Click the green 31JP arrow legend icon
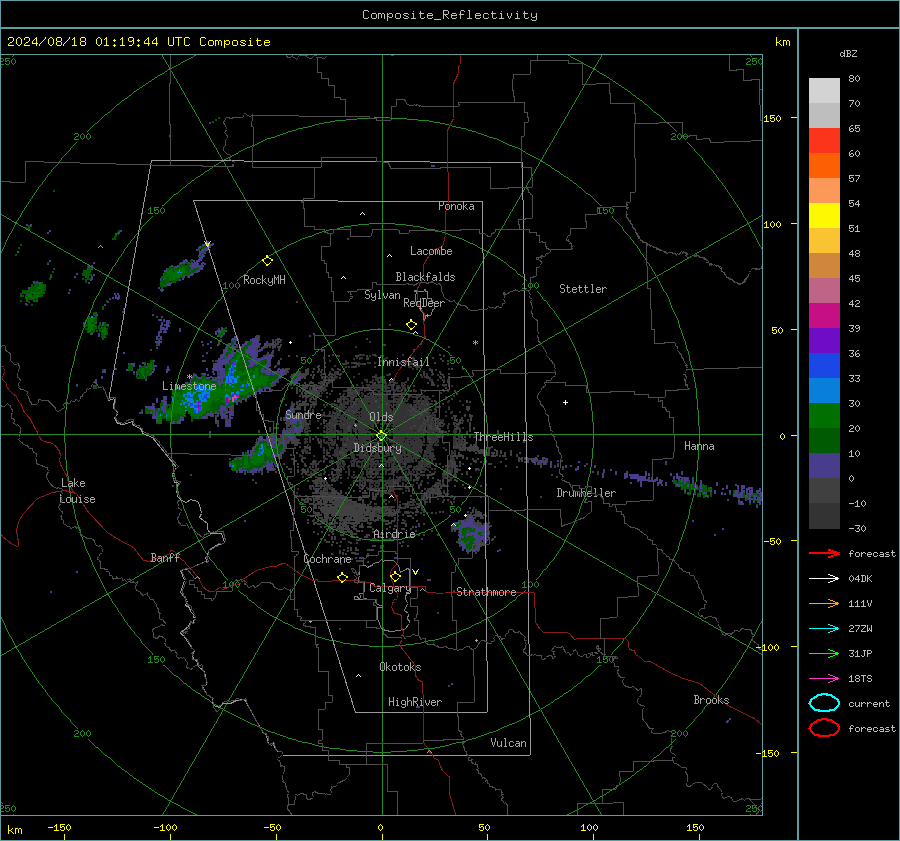This screenshot has height=841, width=900. [x=824, y=653]
